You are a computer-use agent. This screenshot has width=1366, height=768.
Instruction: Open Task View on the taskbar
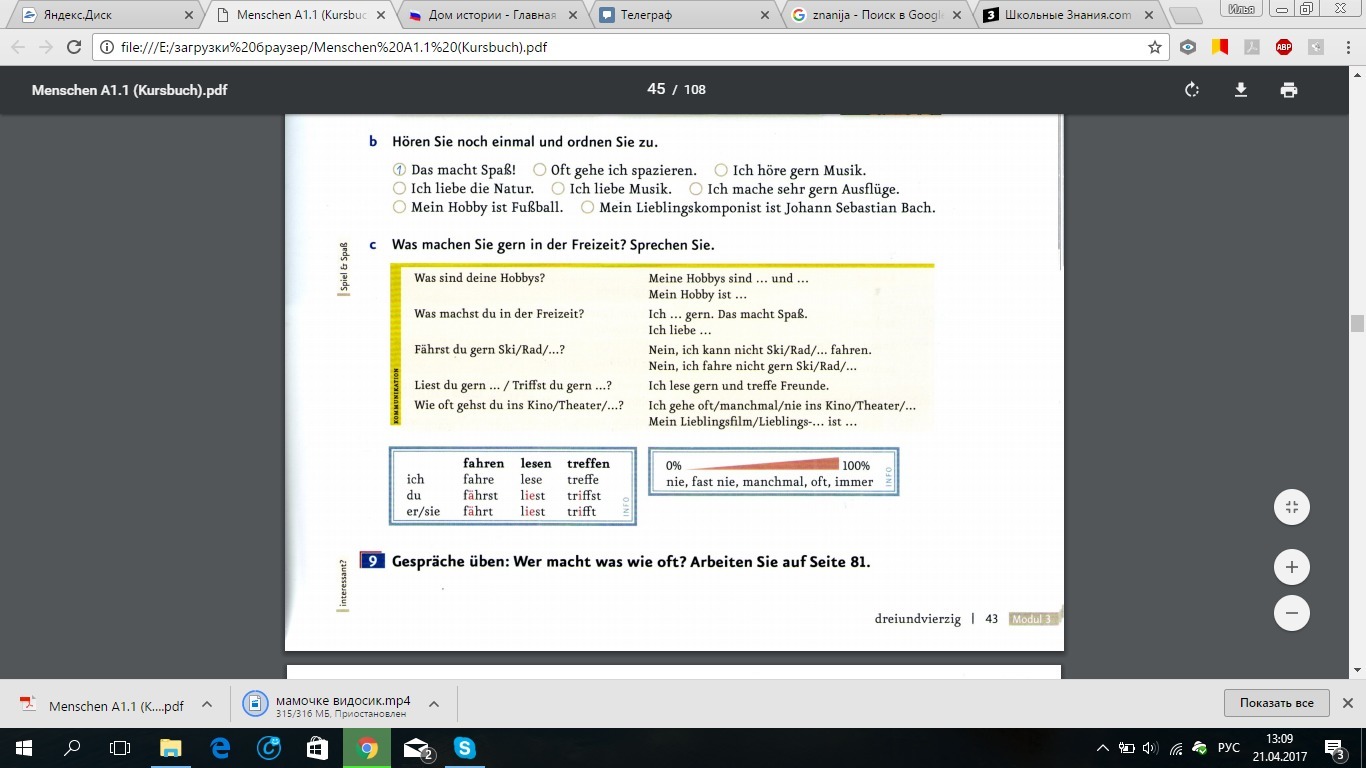(x=120, y=747)
